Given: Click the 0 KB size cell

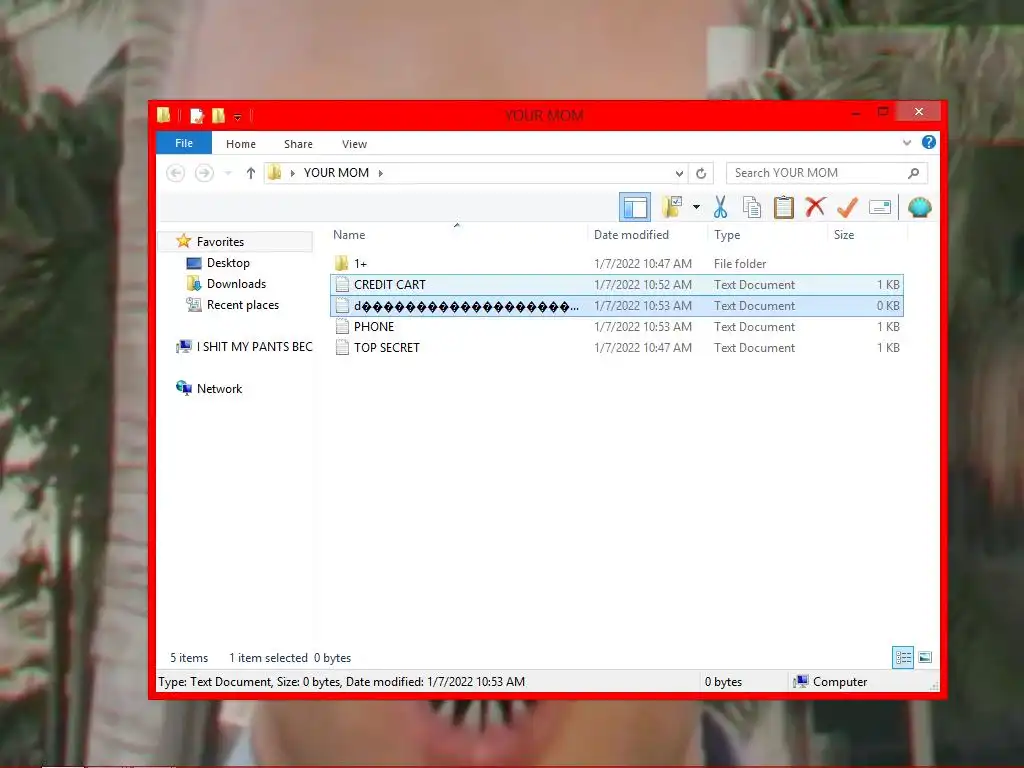Looking at the screenshot, I should tap(888, 306).
